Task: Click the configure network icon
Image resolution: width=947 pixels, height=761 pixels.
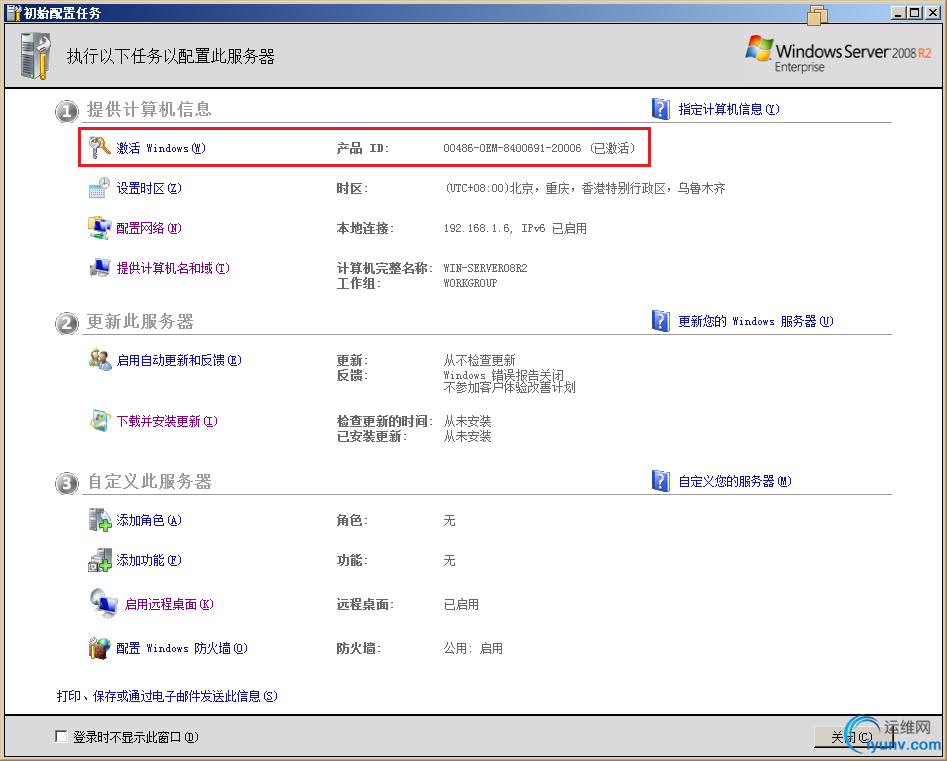Action: coord(100,228)
